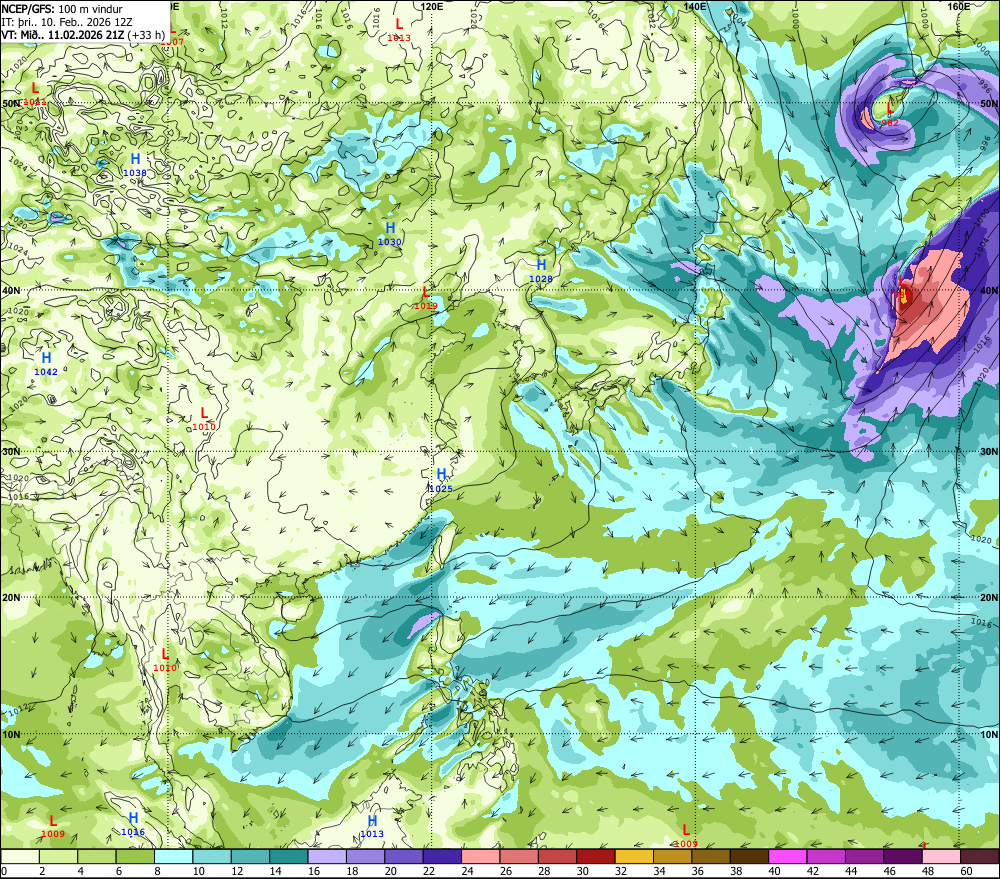The height and width of the screenshot is (879, 1000).
Task: Select the dark teal 14–16 legend swatch
Action: (289, 857)
